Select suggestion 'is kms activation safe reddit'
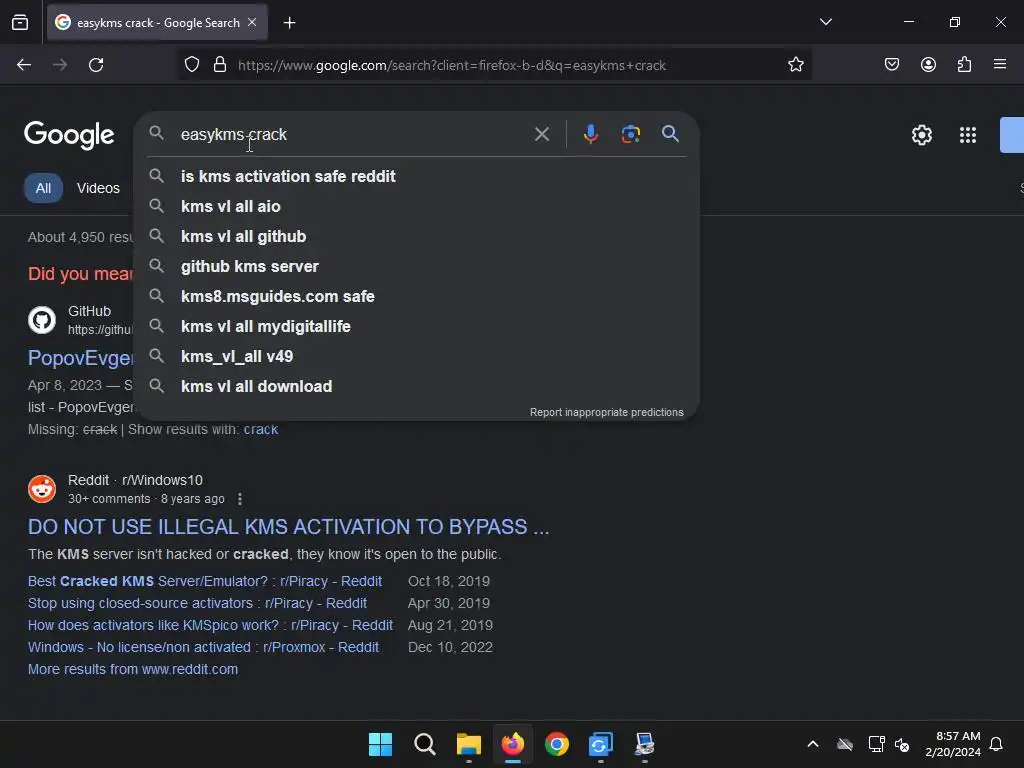Image resolution: width=1024 pixels, height=768 pixels. pyautogui.click(x=417, y=176)
